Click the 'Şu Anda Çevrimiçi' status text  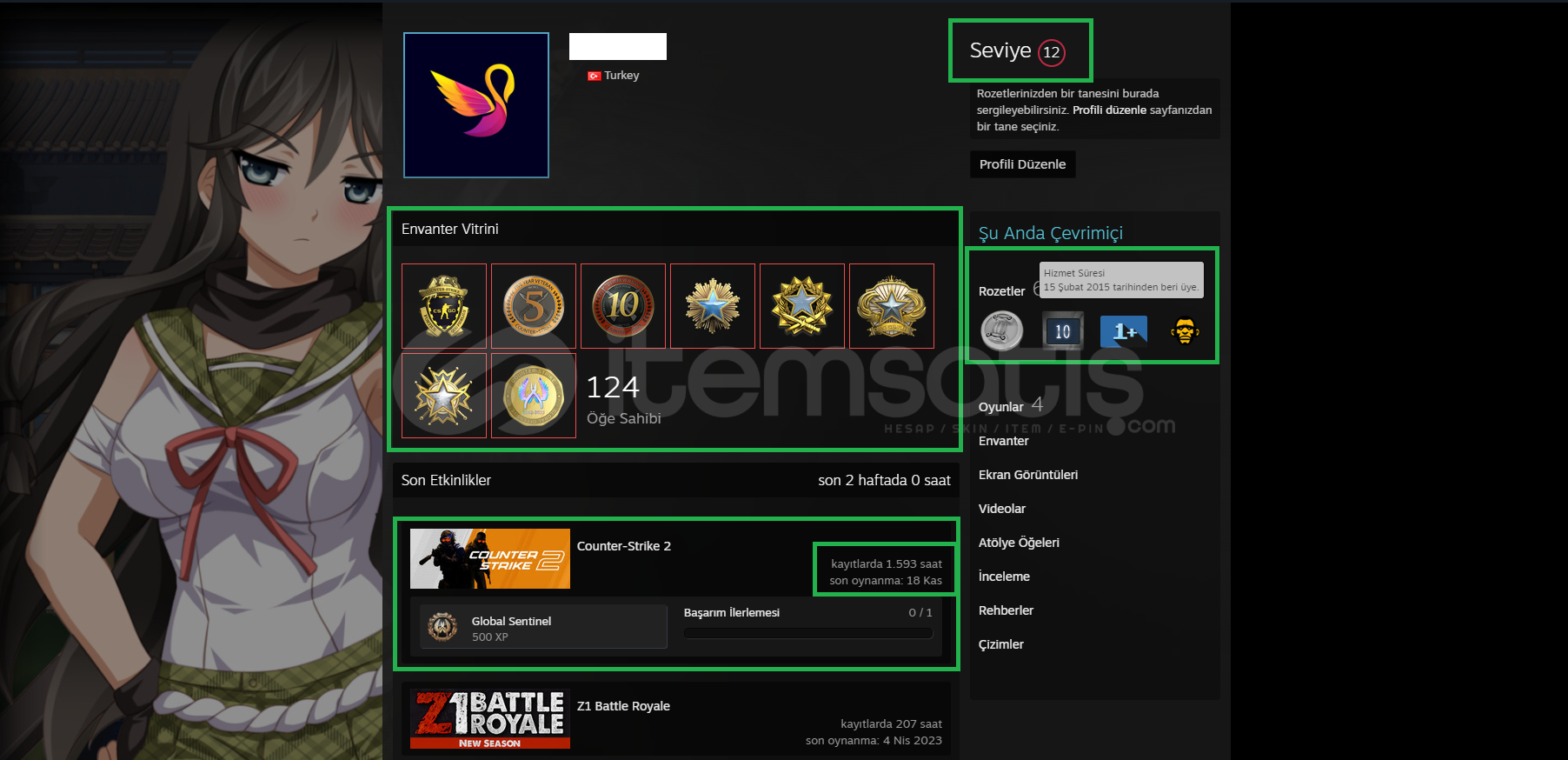1051,233
